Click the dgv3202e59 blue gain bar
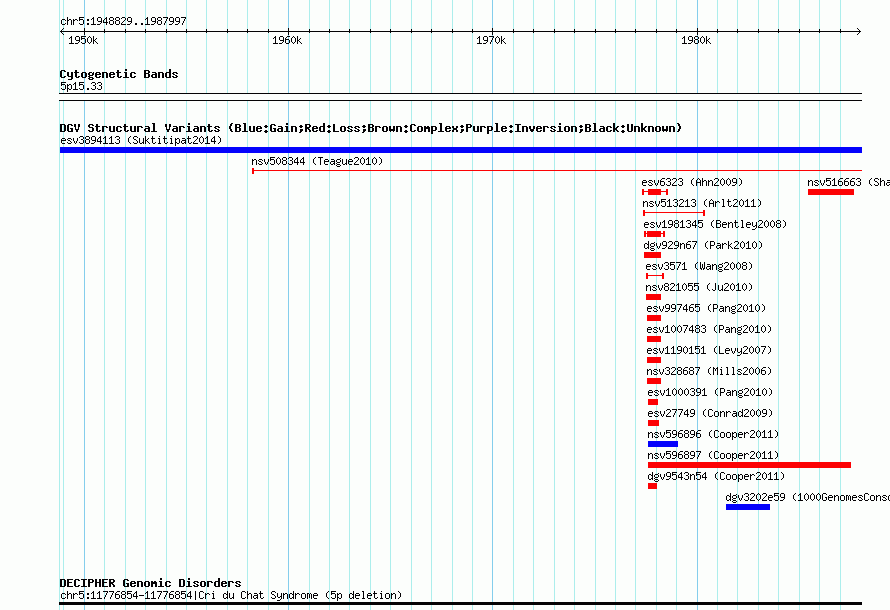 [748, 507]
